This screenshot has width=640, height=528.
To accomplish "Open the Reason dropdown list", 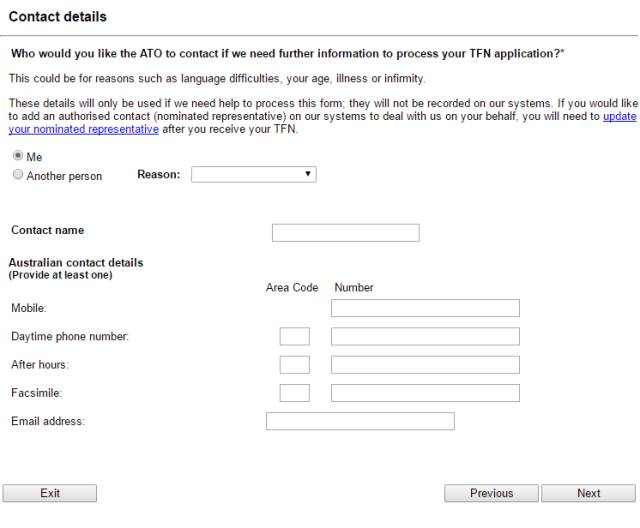I will (x=253, y=174).
